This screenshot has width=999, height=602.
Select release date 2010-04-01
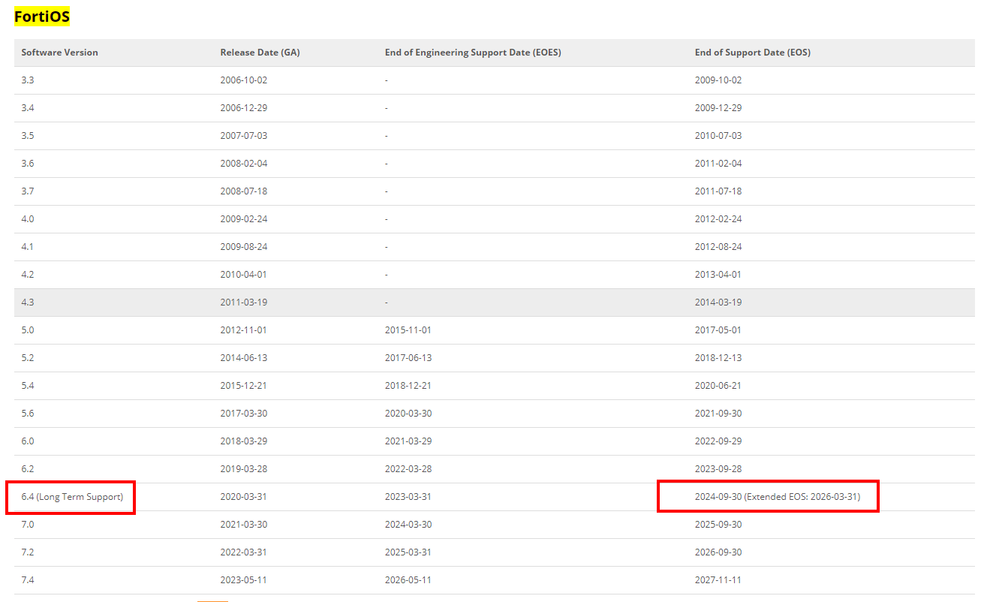(x=244, y=275)
